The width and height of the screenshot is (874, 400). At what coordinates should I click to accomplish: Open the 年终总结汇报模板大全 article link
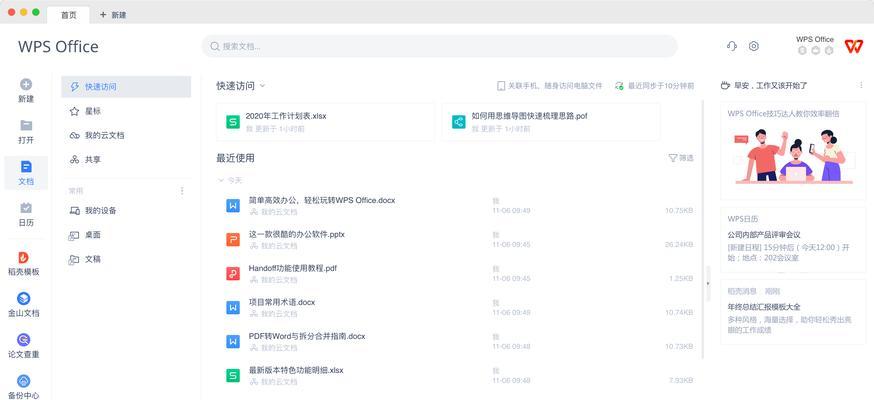click(x=764, y=306)
